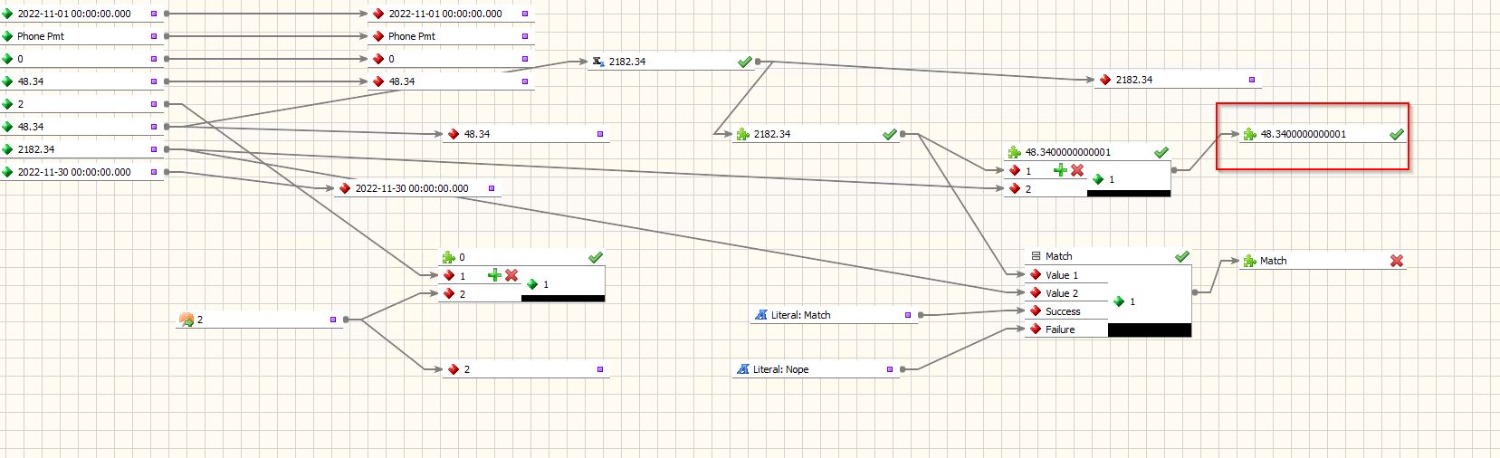Click black bar at bottom of Match node
This screenshot has width=1500, height=458.
click(x=1149, y=330)
